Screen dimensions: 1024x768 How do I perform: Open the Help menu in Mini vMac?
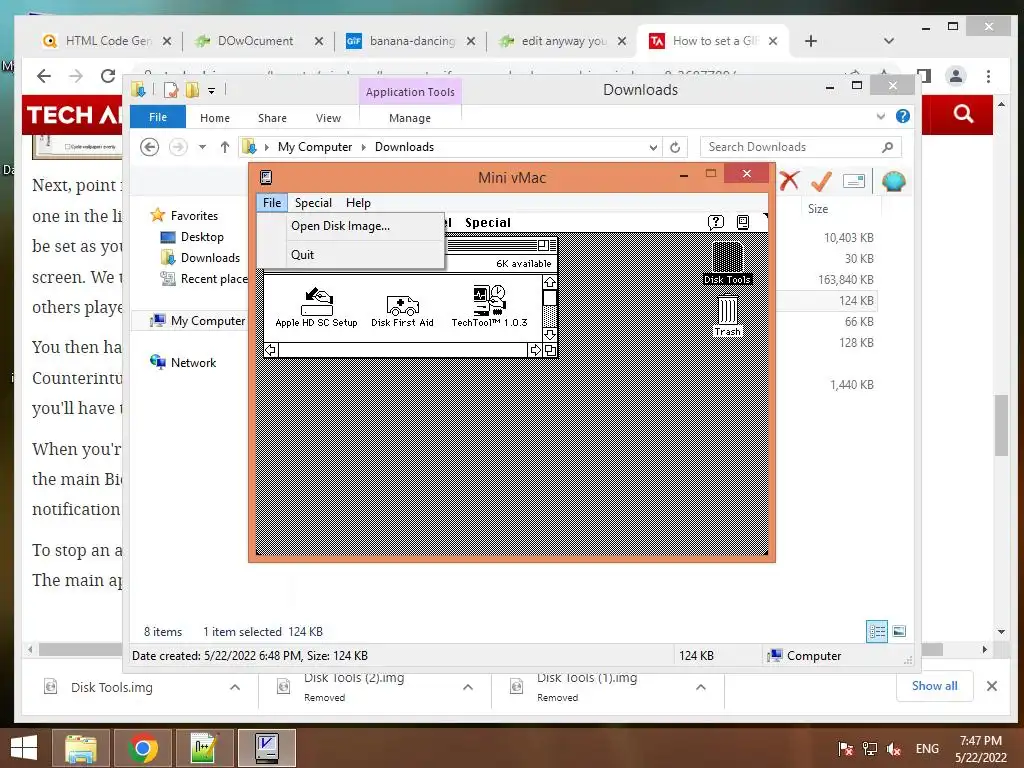tap(358, 203)
